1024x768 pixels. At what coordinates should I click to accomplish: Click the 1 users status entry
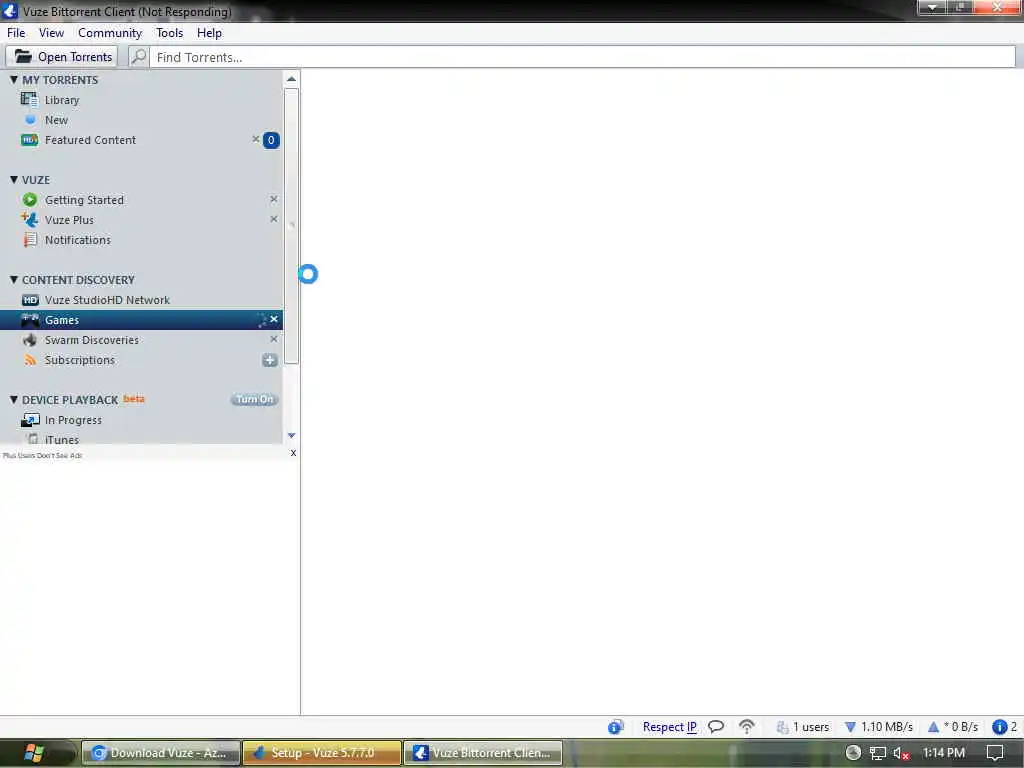click(x=803, y=727)
